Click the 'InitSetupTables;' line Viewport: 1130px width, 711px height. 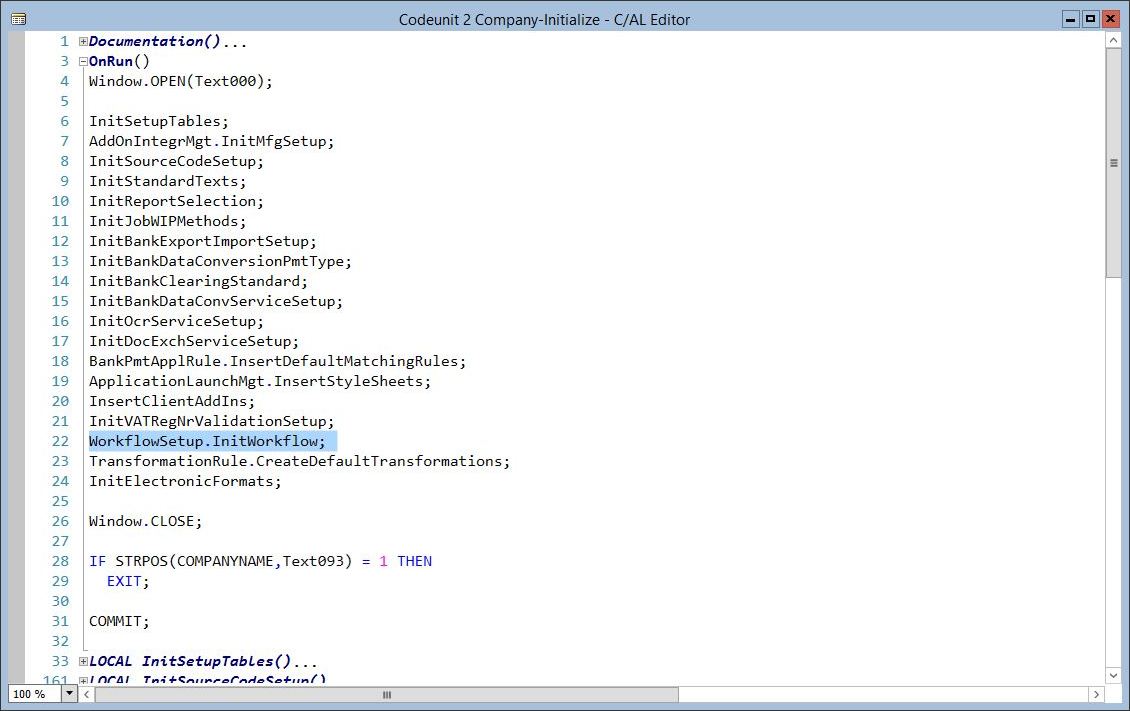pyautogui.click(x=159, y=122)
